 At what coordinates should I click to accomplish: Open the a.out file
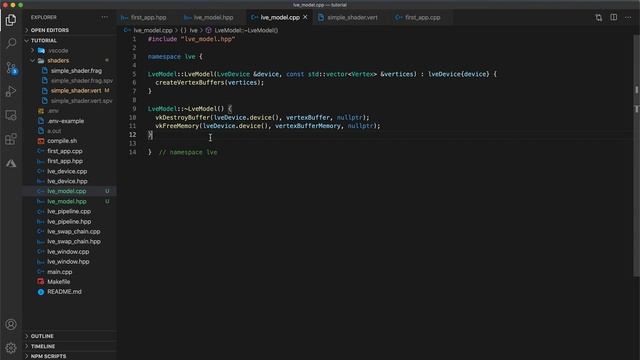coord(54,131)
